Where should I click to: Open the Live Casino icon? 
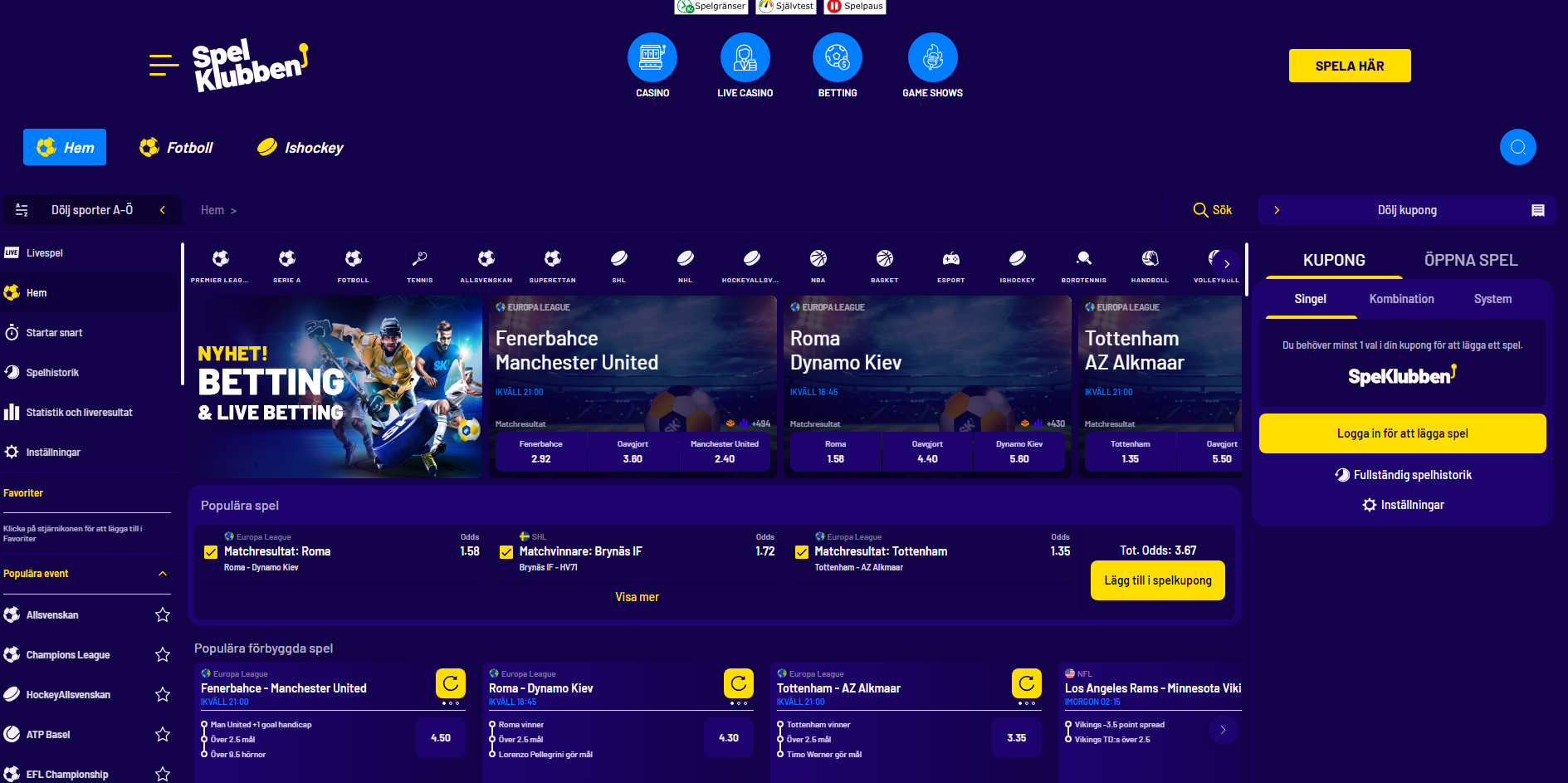(745, 57)
